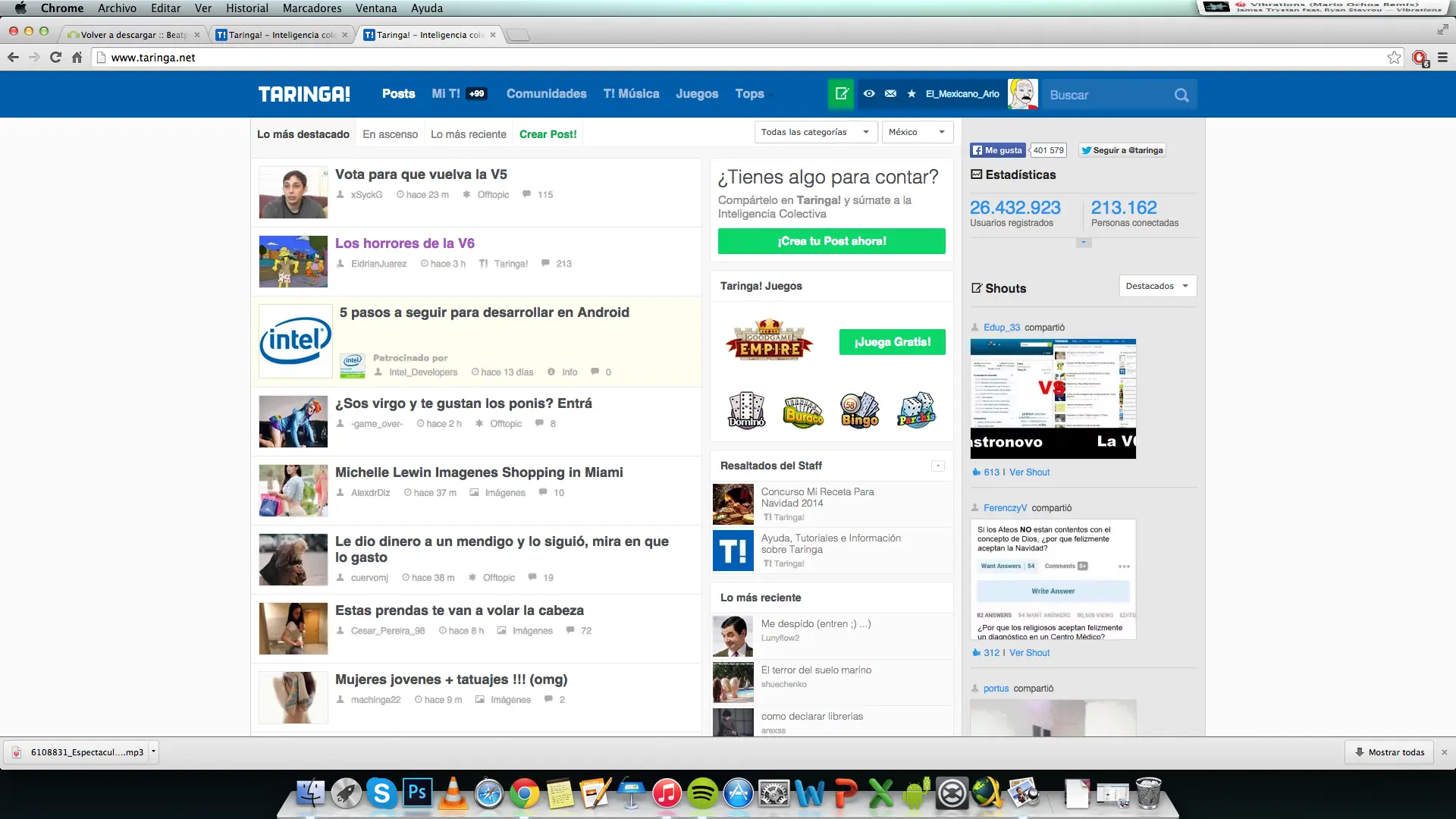Open the Destacados shouts filter dropdown

pos(1158,286)
